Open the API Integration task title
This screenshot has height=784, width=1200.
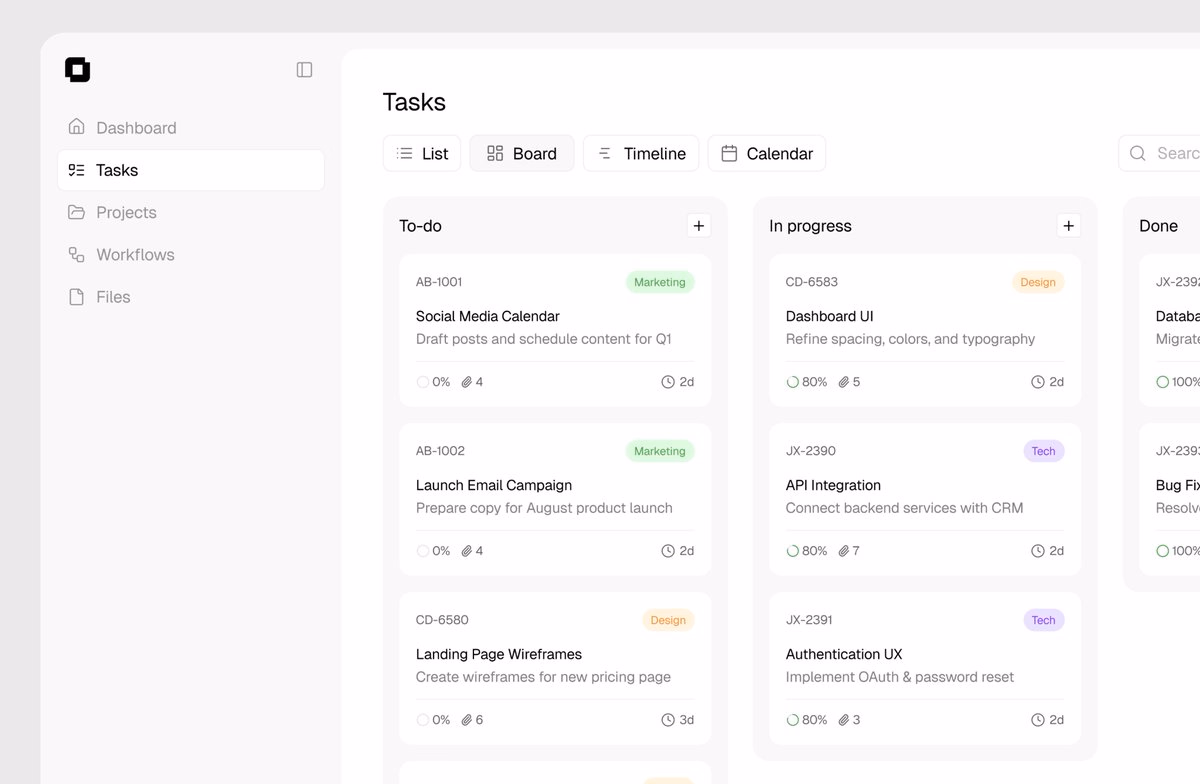coord(833,485)
